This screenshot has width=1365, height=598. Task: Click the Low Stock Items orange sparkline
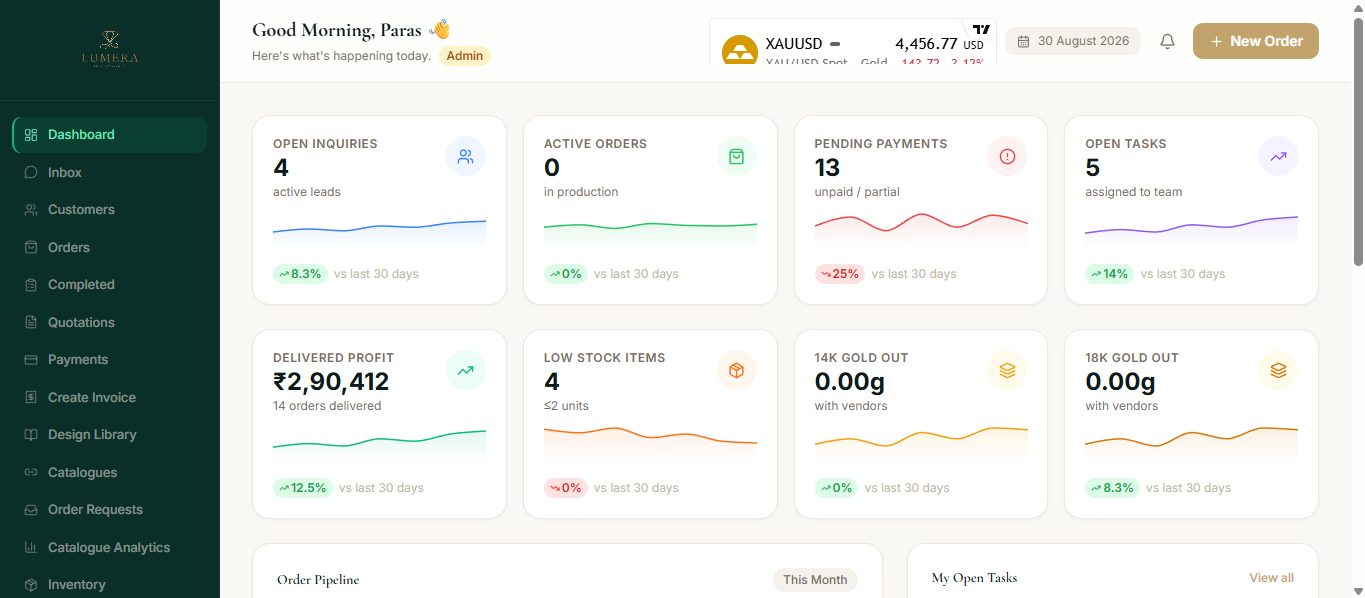click(x=650, y=443)
